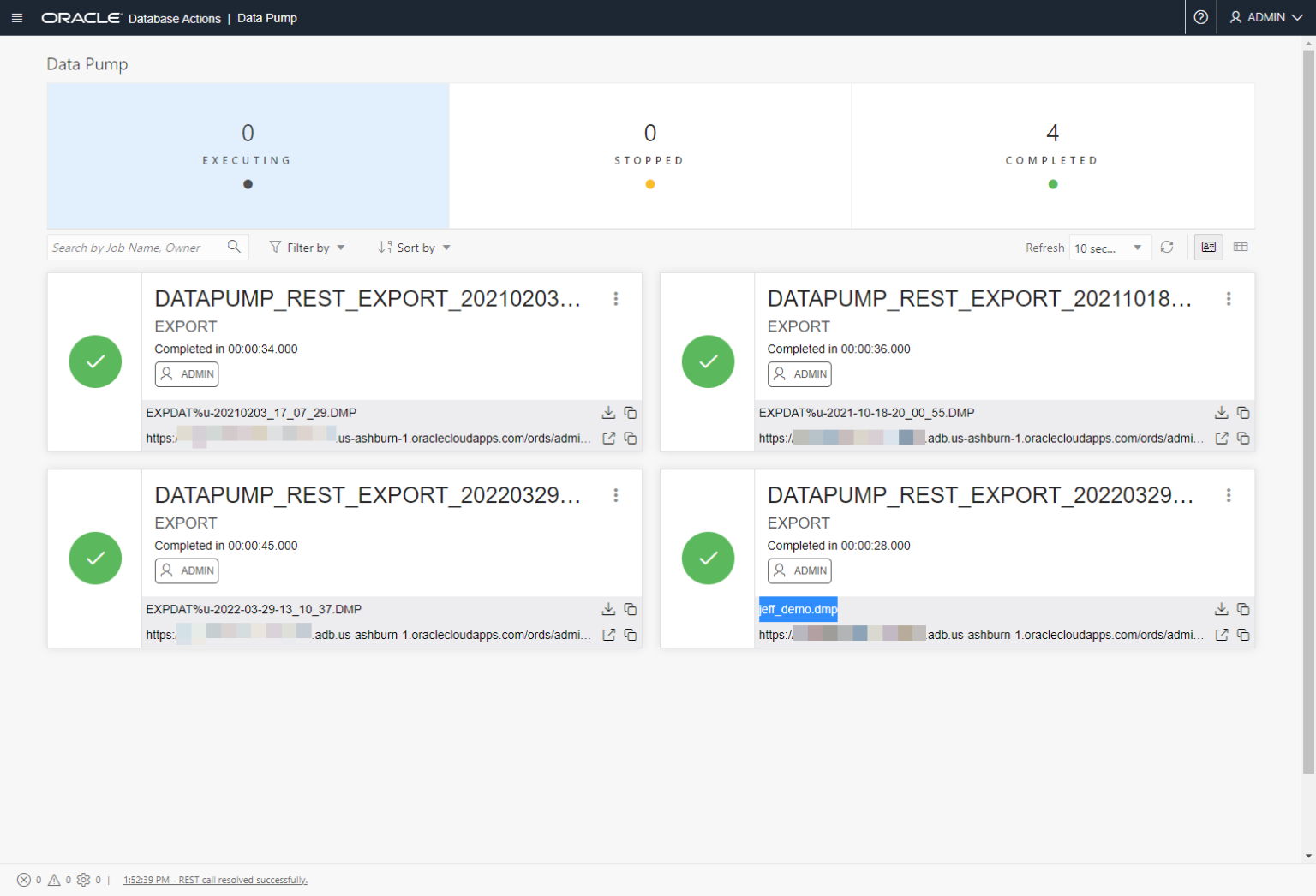This screenshot has width=1316, height=896.
Task: Click the Database Actions breadcrumb
Action: coord(175,18)
